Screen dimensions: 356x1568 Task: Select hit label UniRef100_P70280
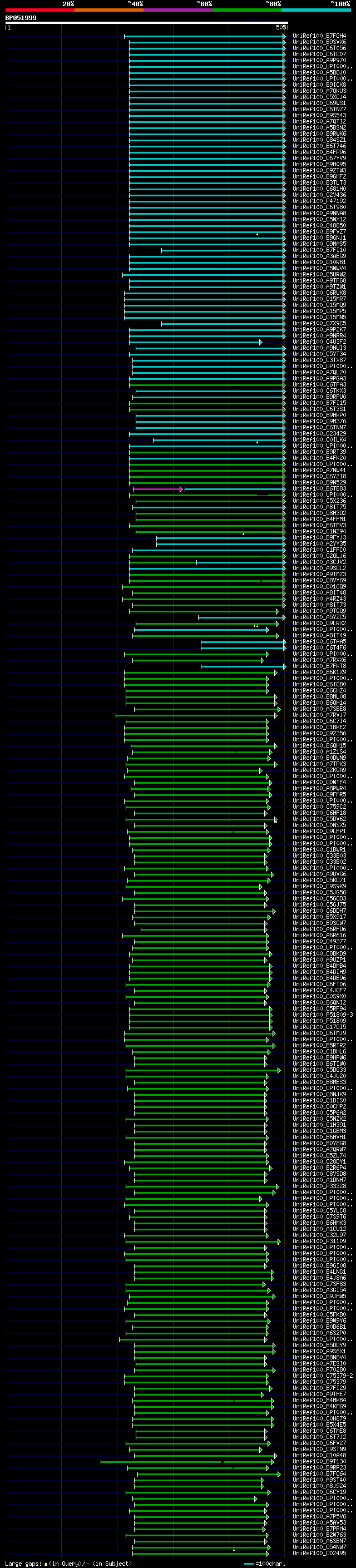(x=319, y=1369)
